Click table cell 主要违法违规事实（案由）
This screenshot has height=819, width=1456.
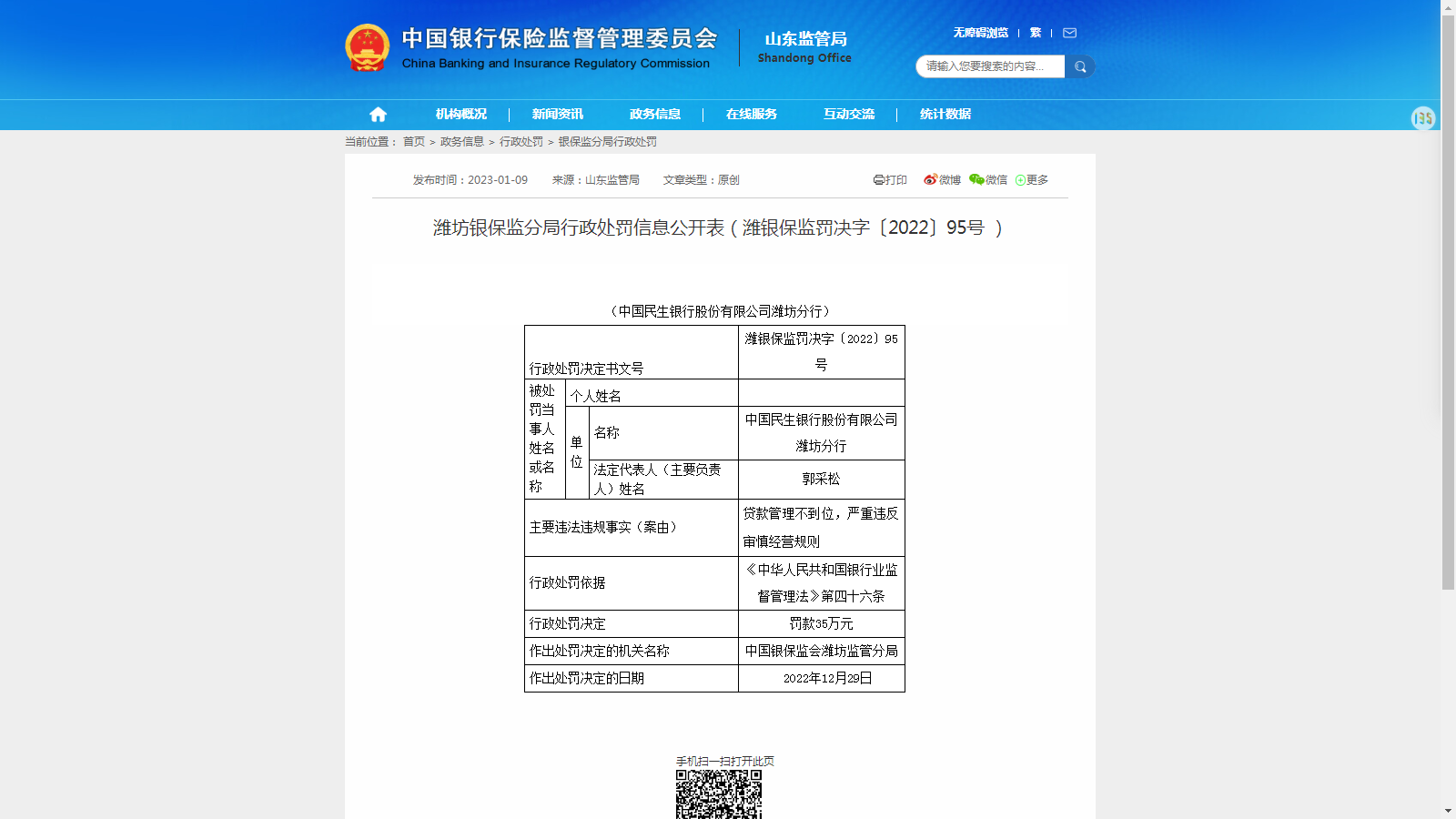pyautogui.click(x=632, y=528)
